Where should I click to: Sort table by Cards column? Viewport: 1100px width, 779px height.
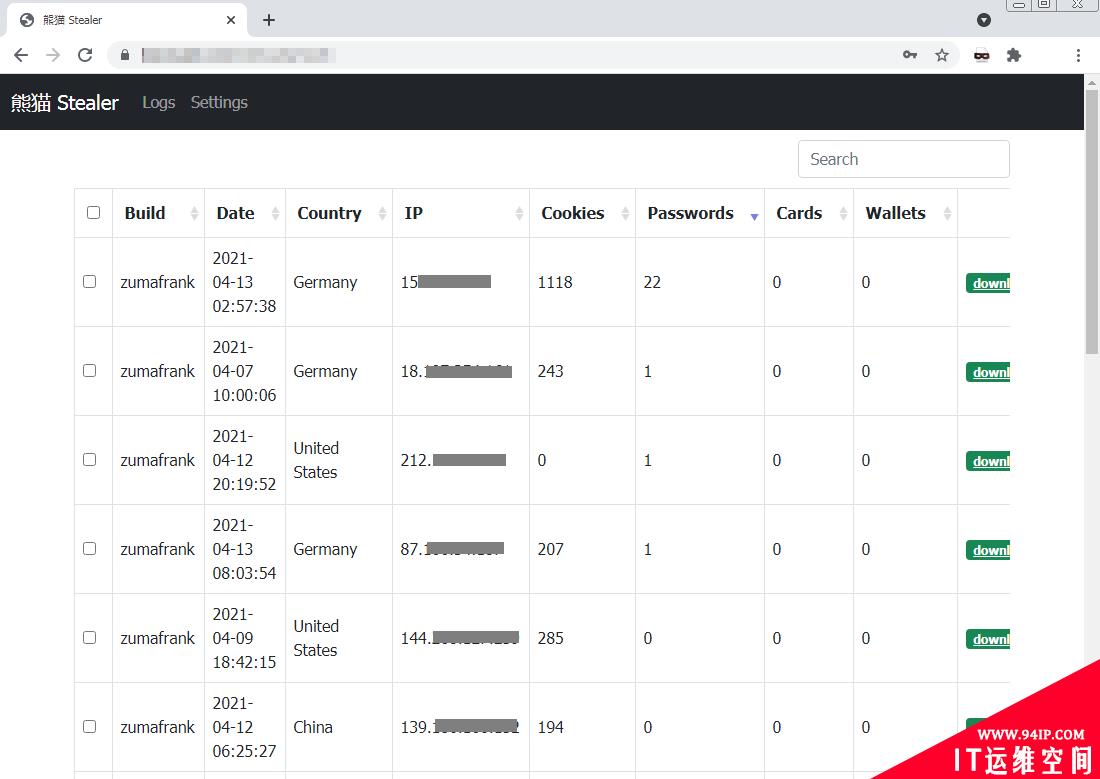point(809,213)
